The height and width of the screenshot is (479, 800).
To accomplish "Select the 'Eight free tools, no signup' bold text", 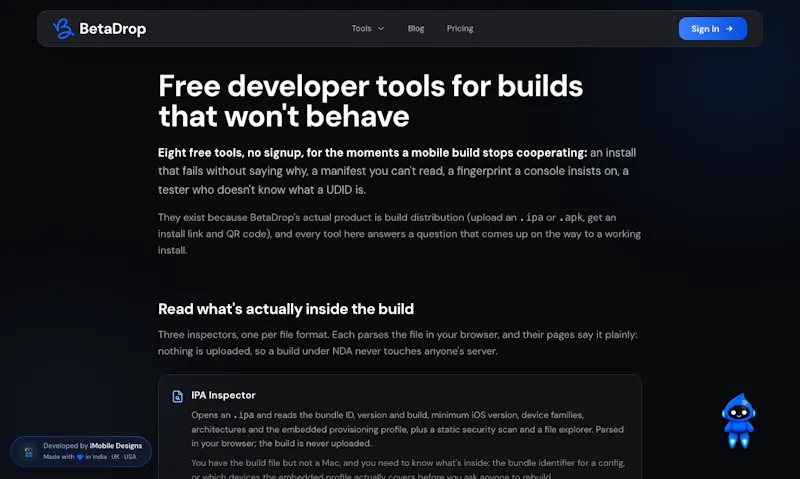I will click(372, 153).
